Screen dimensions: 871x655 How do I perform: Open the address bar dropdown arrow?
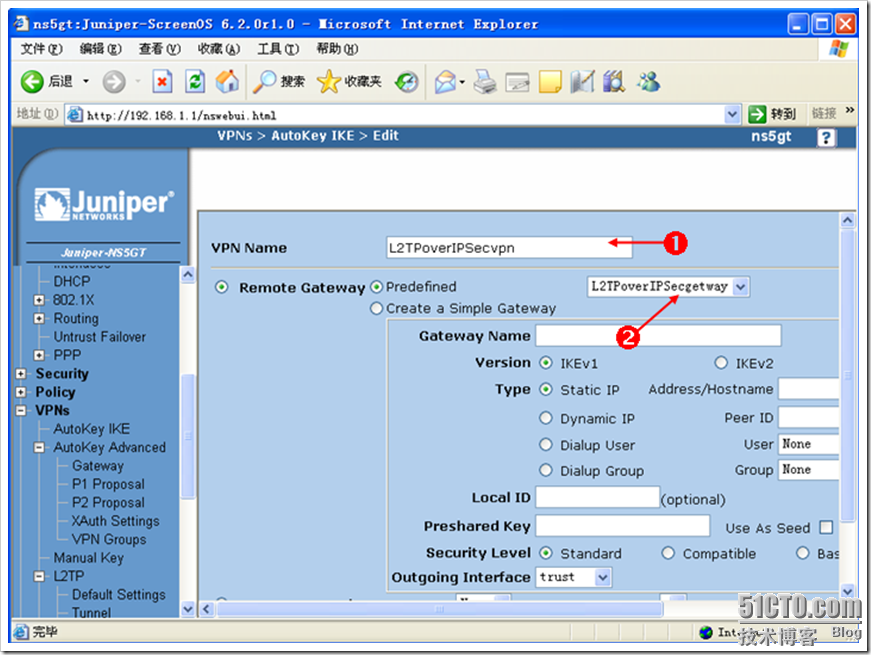(733, 115)
